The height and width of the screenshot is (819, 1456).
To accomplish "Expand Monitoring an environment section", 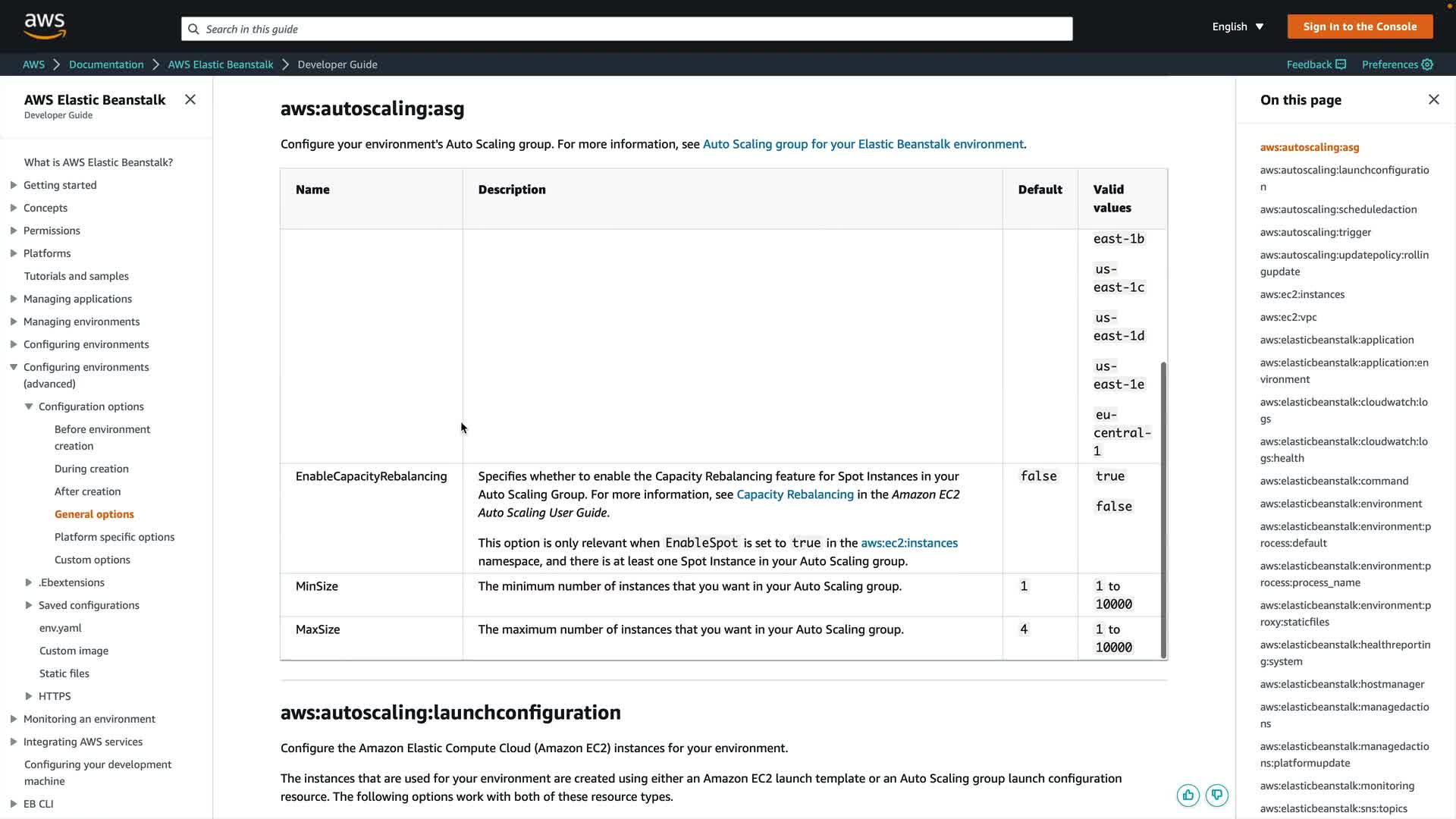I will tap(14, 719).
